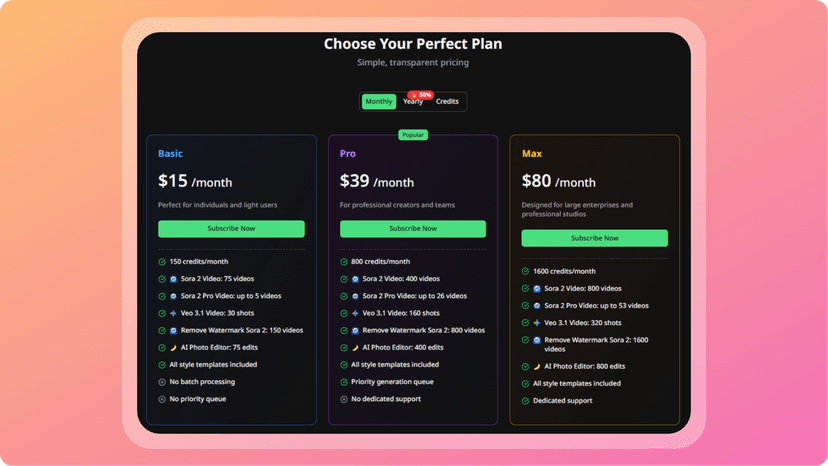Switch pricing to Yearly billing
This screenshot has height=466, width=828.
click(413, 101)
